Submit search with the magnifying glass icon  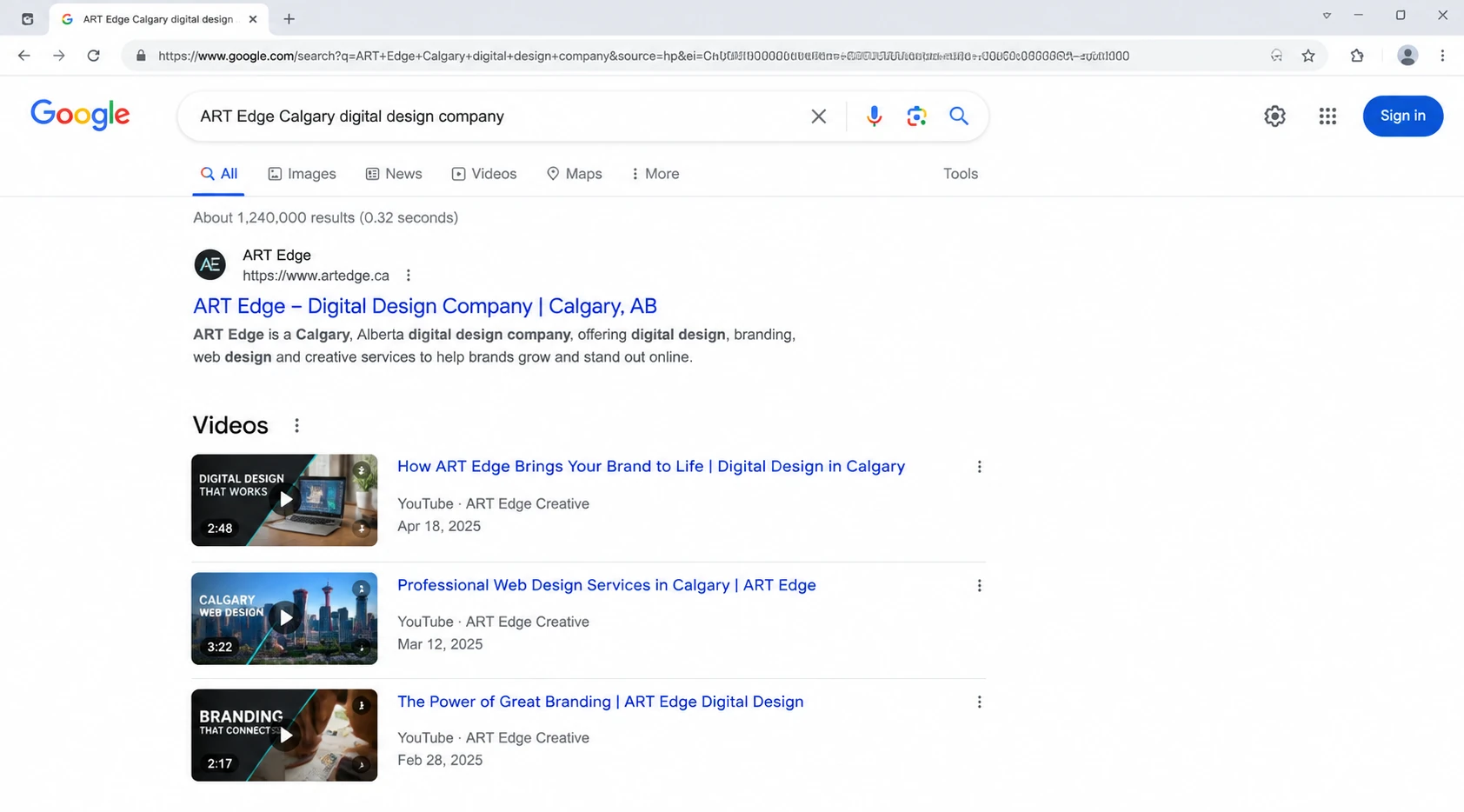tap(959, 116)
